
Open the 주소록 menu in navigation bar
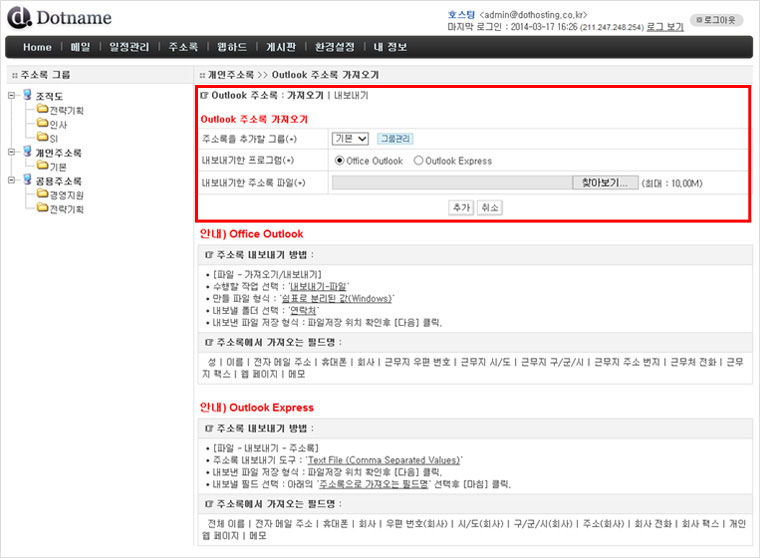pyautogui.click(x=183, y=47)
